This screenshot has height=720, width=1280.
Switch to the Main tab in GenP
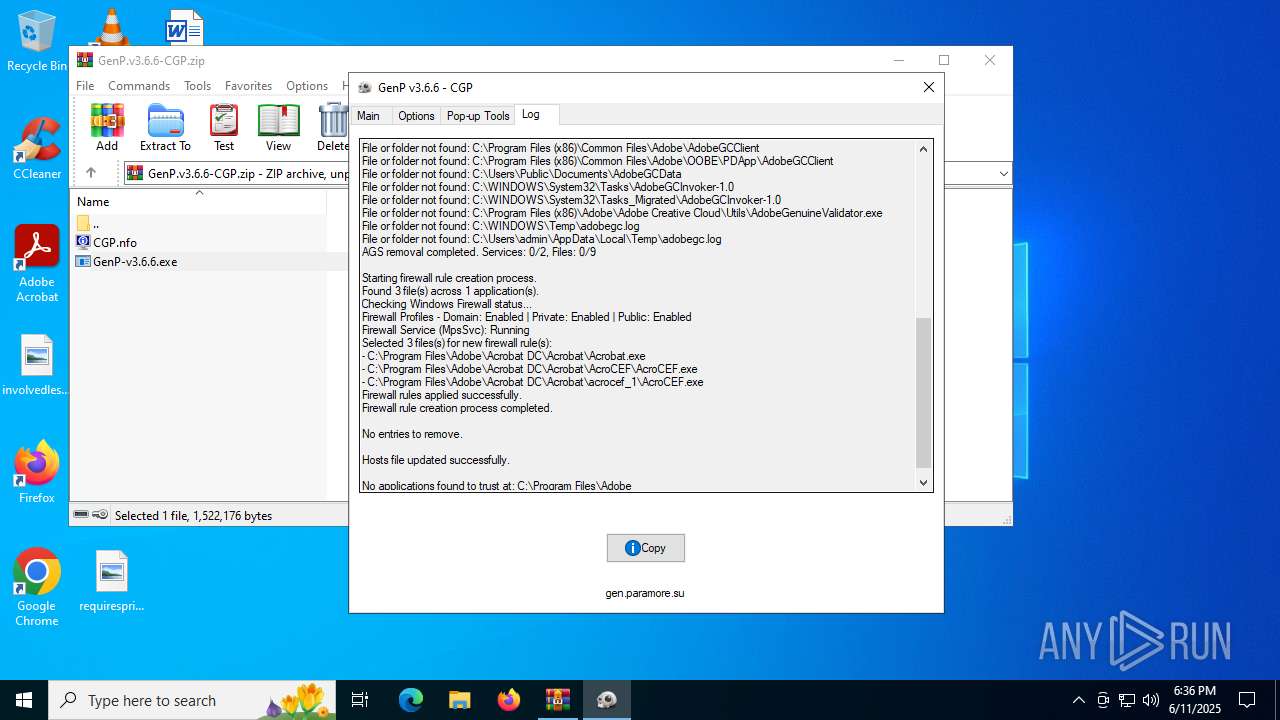pos(368,116)
